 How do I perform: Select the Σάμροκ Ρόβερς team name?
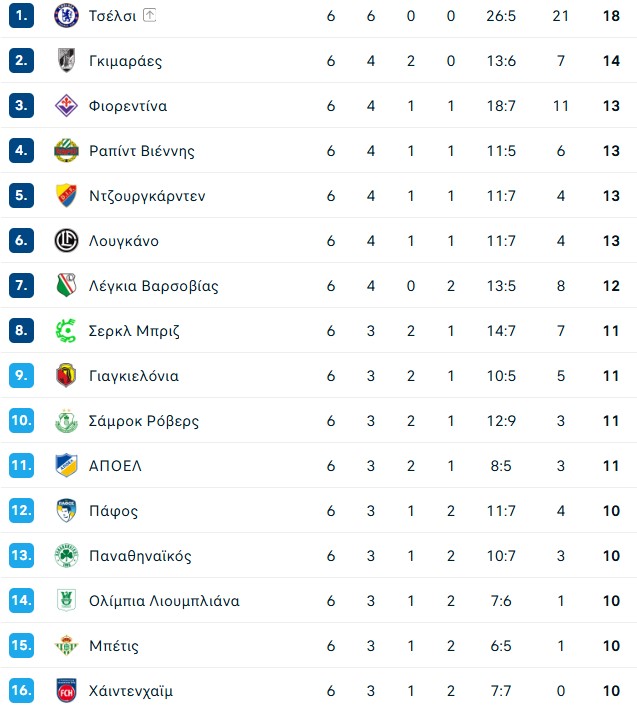click(144, 421)
